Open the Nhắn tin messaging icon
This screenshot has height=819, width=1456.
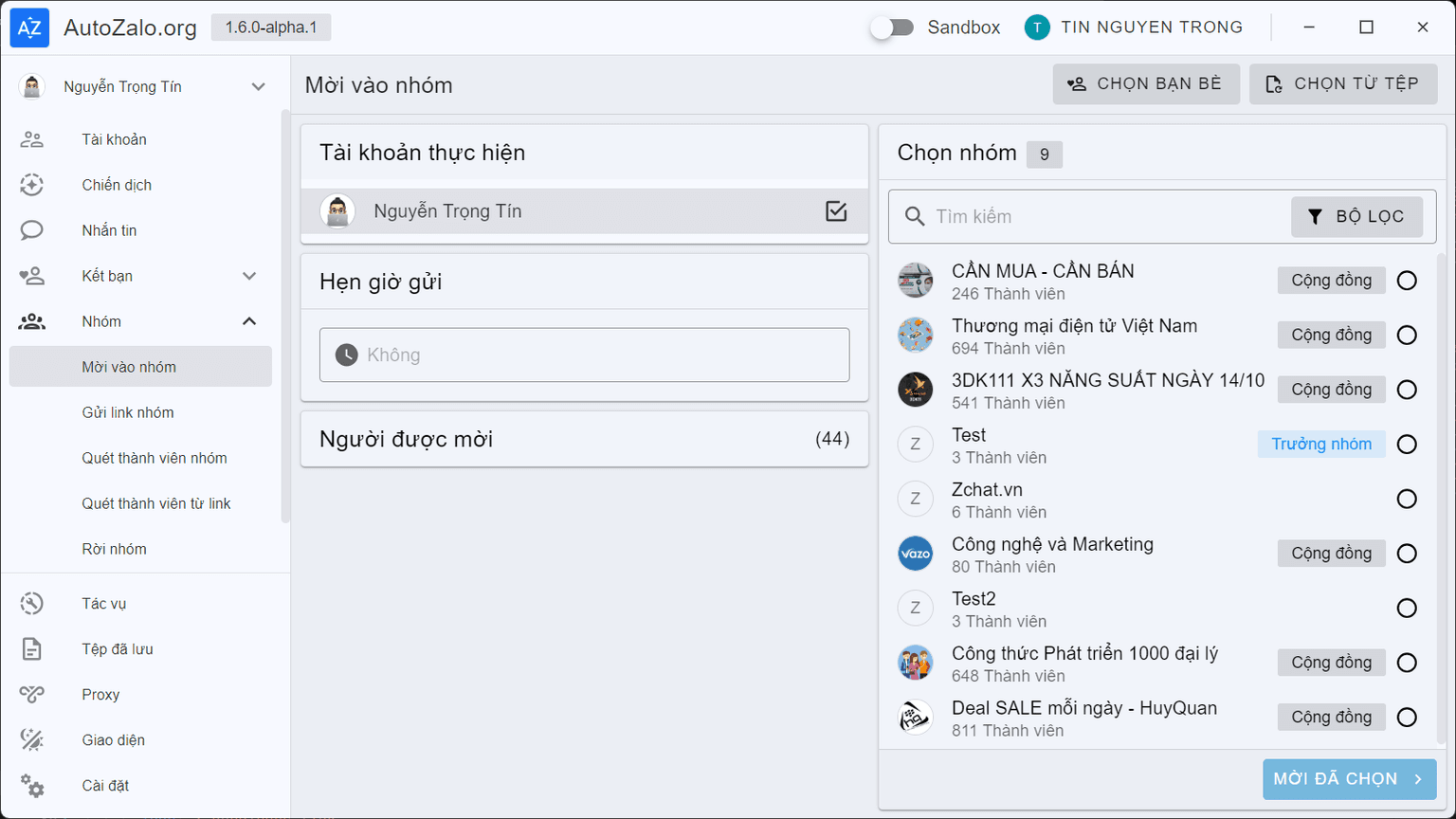point(31,230)
